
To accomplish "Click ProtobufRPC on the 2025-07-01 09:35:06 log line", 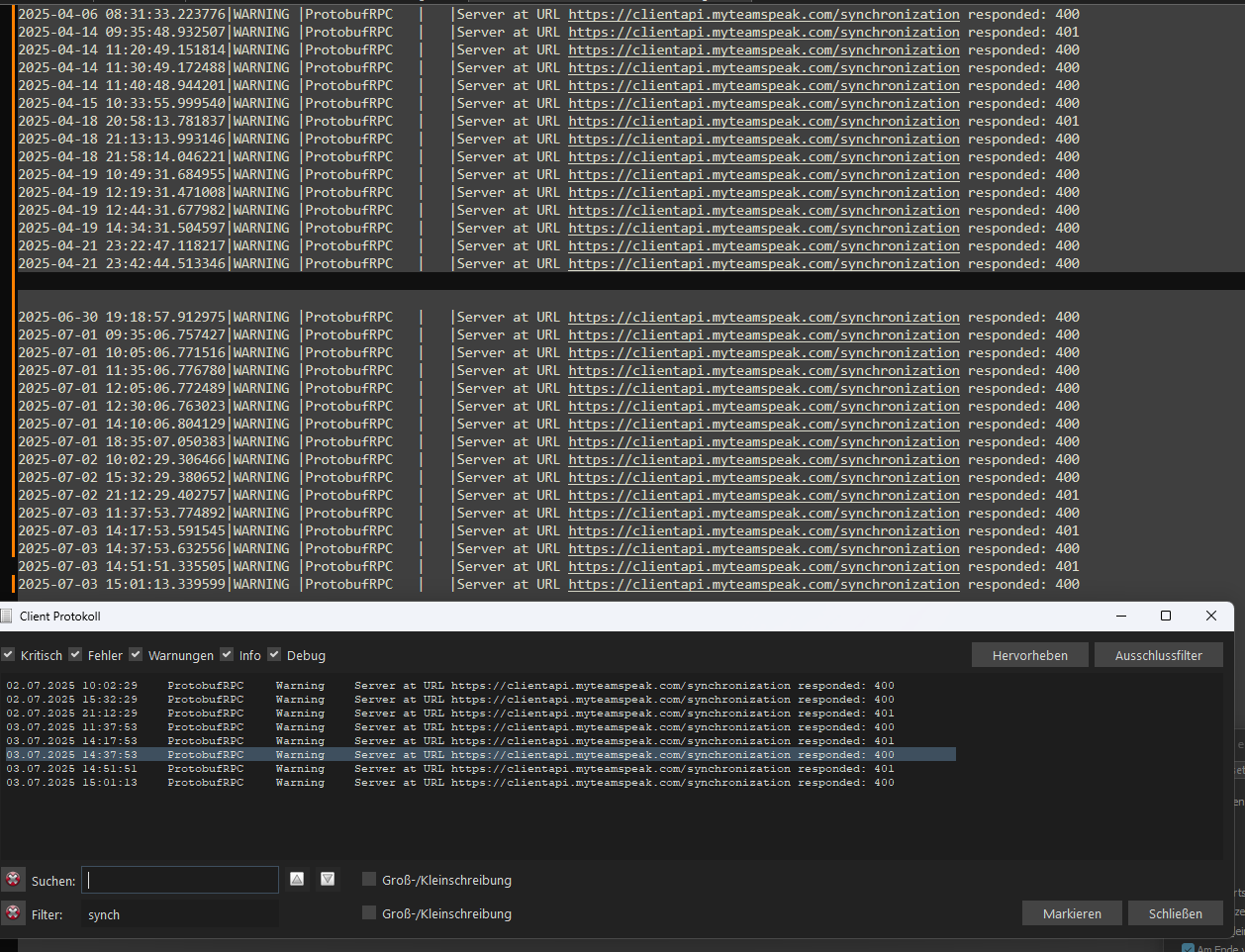I will (x=348, y=335).
